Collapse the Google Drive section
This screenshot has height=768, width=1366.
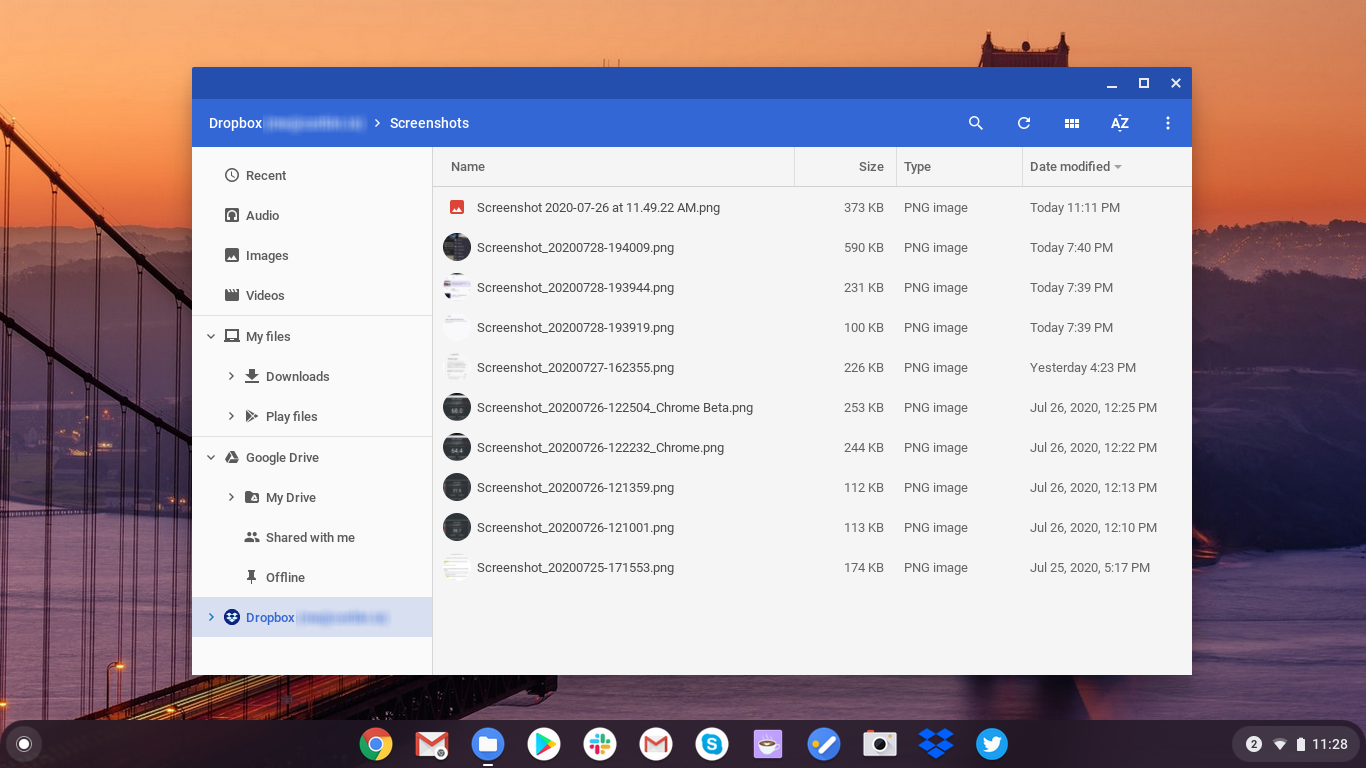[210, 457]
